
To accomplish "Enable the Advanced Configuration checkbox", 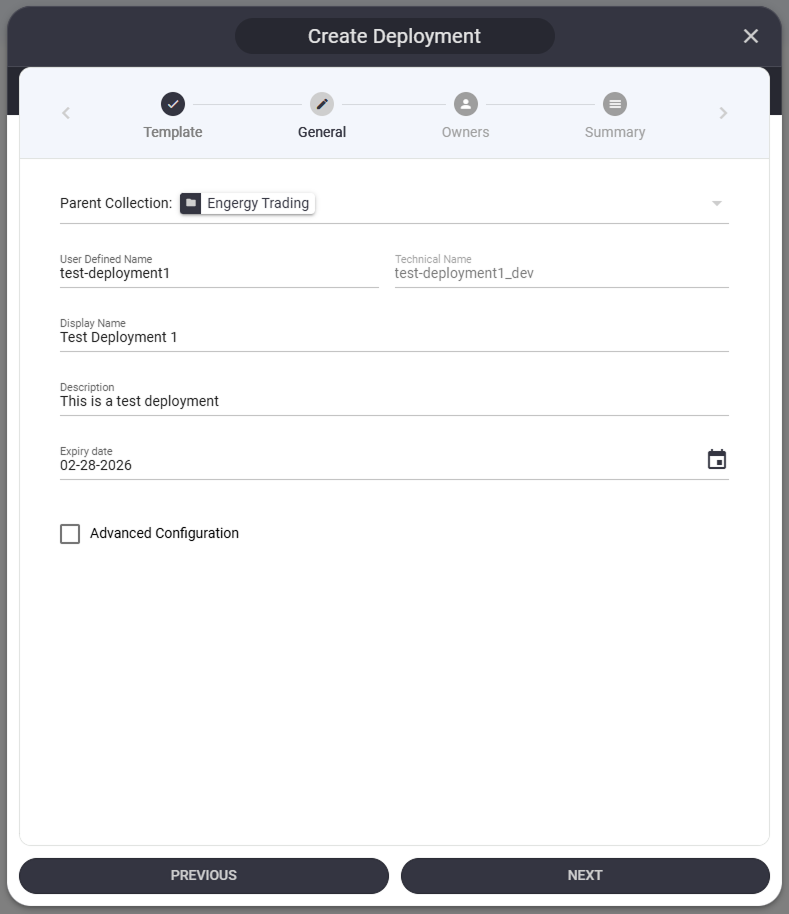I will coord(70,534).
